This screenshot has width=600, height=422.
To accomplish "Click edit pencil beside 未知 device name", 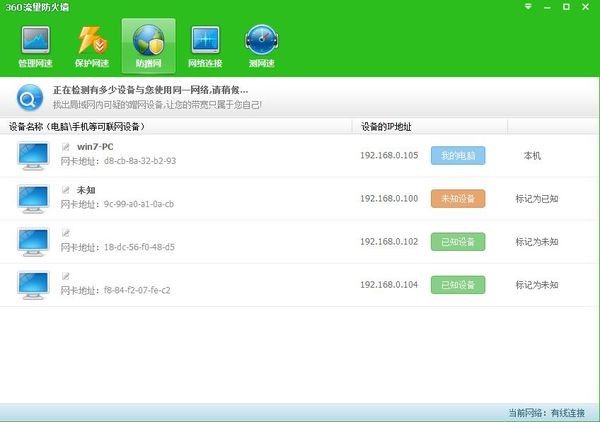I will (x=66, y=190).
